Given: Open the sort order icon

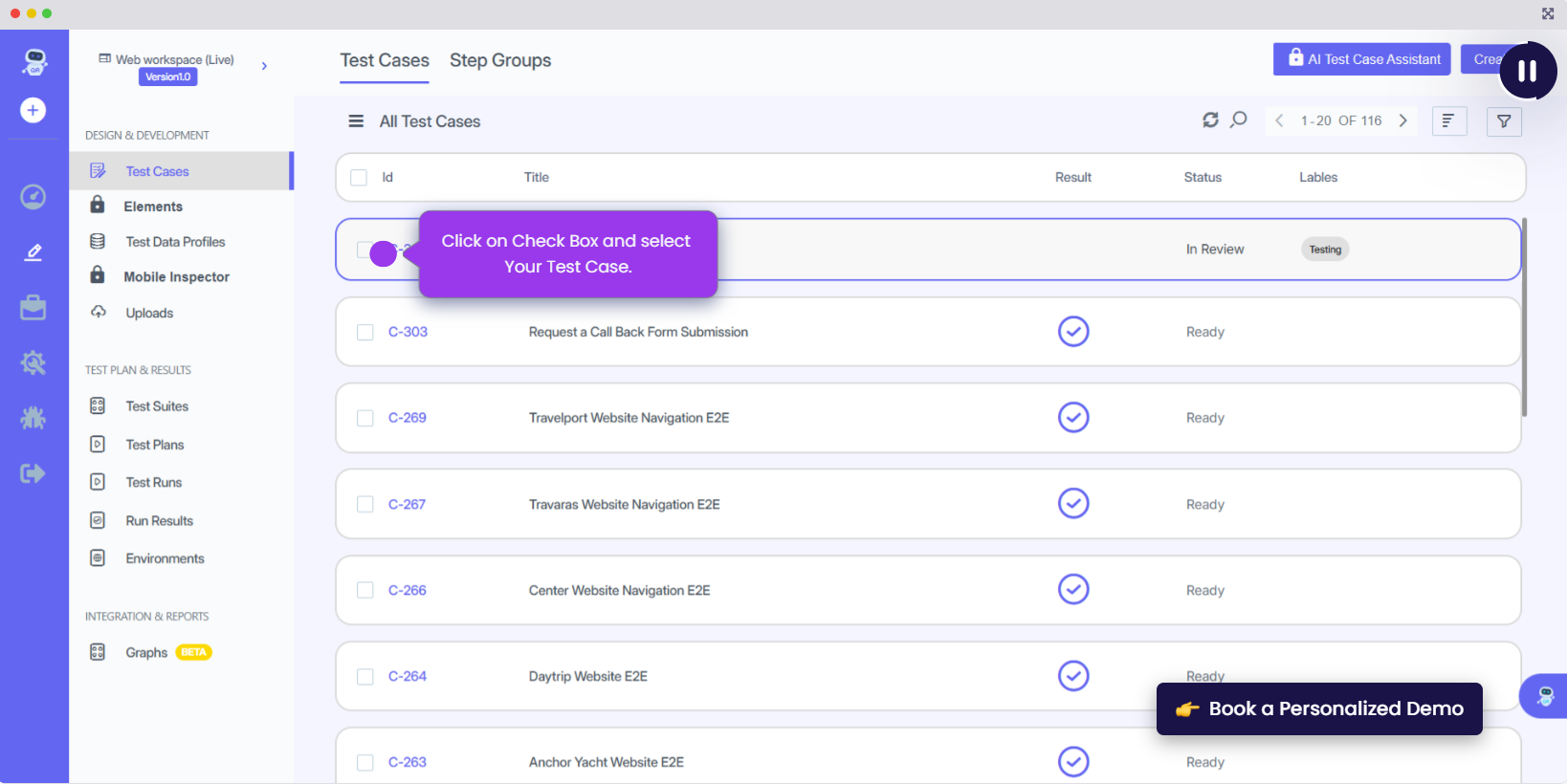Looking at the screenshot, I should [x=1448, y=121].
